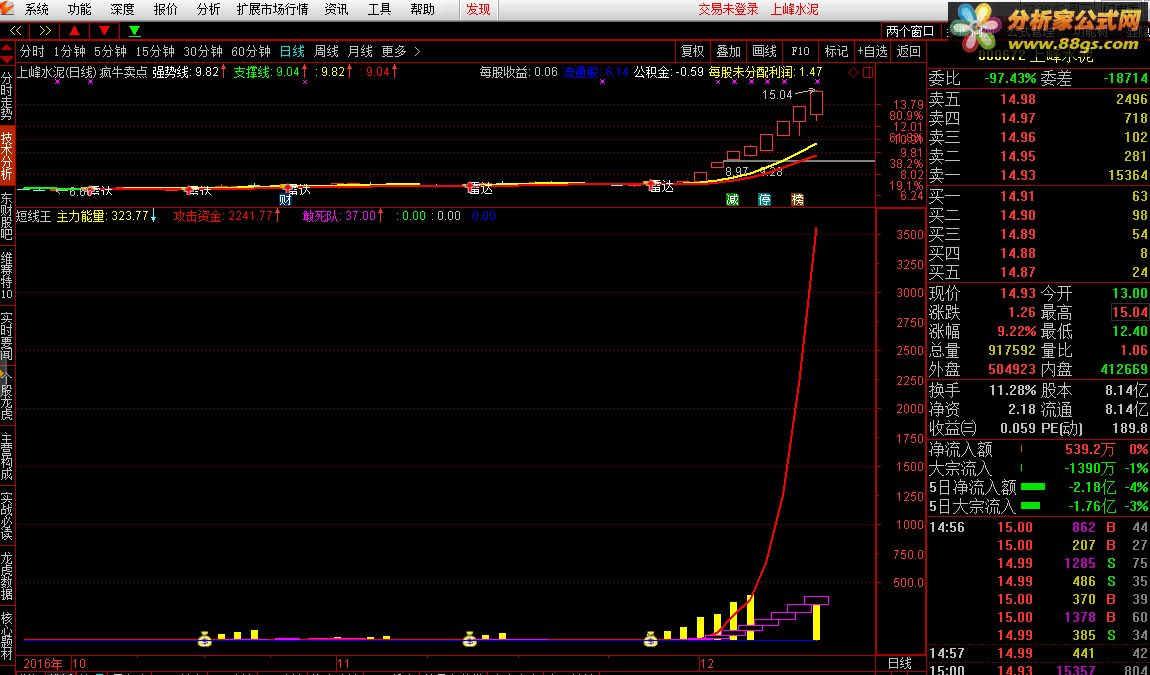Image resolution: width=1150 pixels, height=675 pixels.
Task: Click the red split-panel square icon
Action: (868, 73)
